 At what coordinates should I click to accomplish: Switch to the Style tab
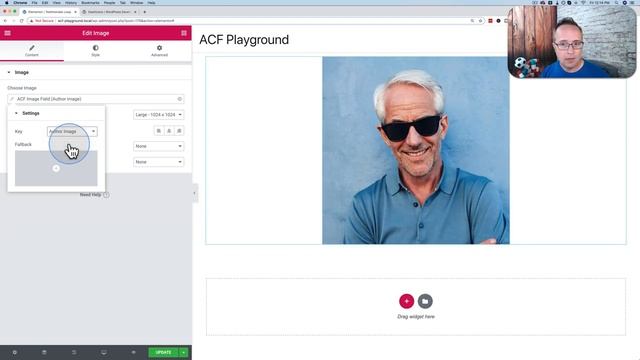tap(96, 51)
